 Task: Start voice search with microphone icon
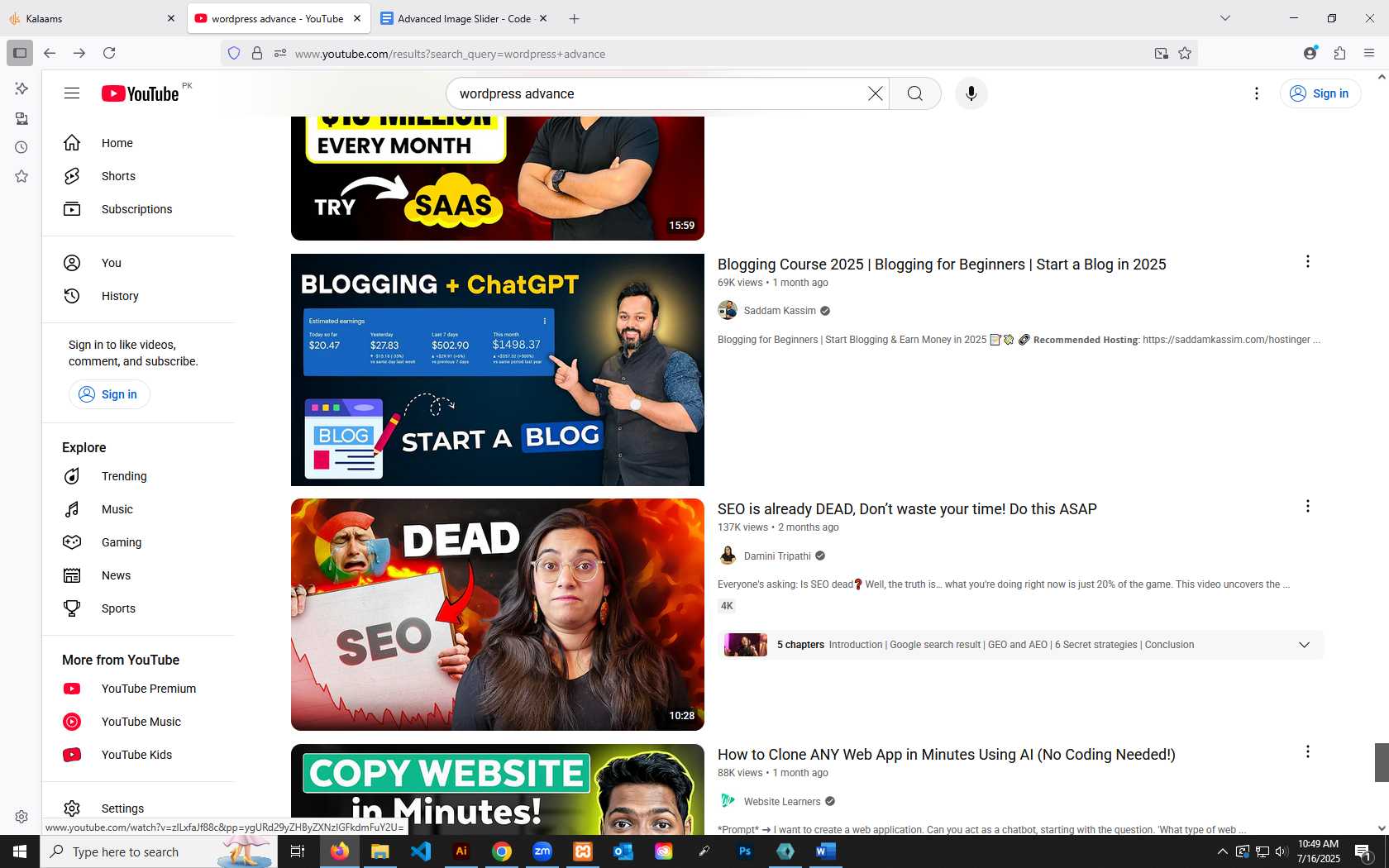pyautogui.click(x=971, y=93)
